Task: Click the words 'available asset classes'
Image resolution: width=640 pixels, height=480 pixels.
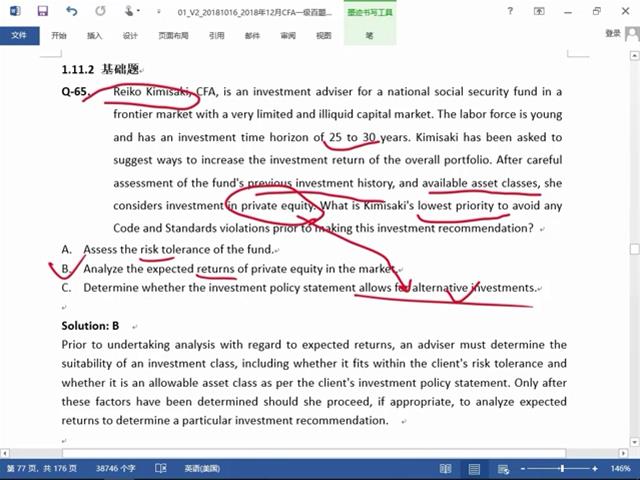Action: click(x=480, y=183)
